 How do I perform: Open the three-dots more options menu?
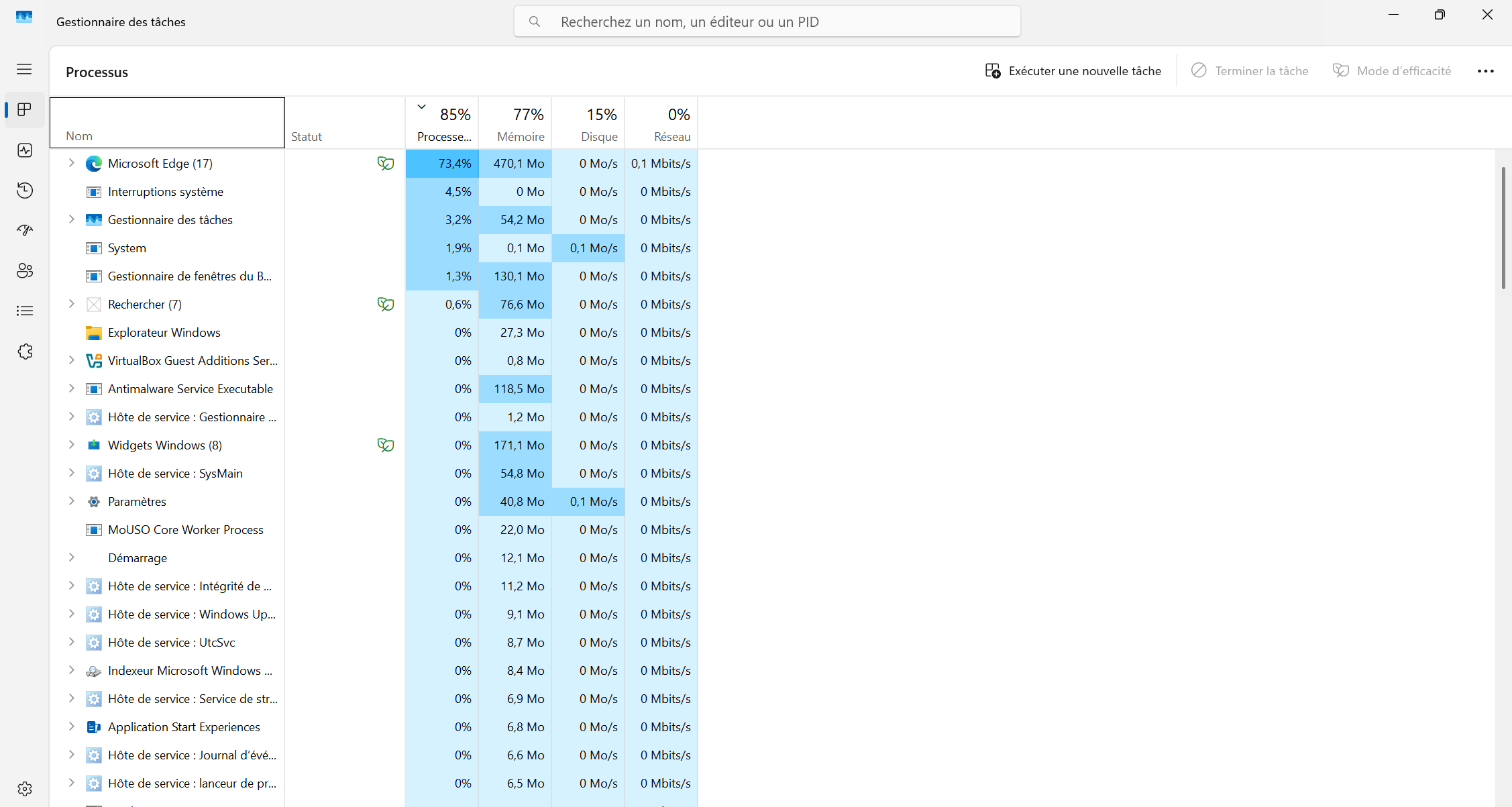point(1486,71)
